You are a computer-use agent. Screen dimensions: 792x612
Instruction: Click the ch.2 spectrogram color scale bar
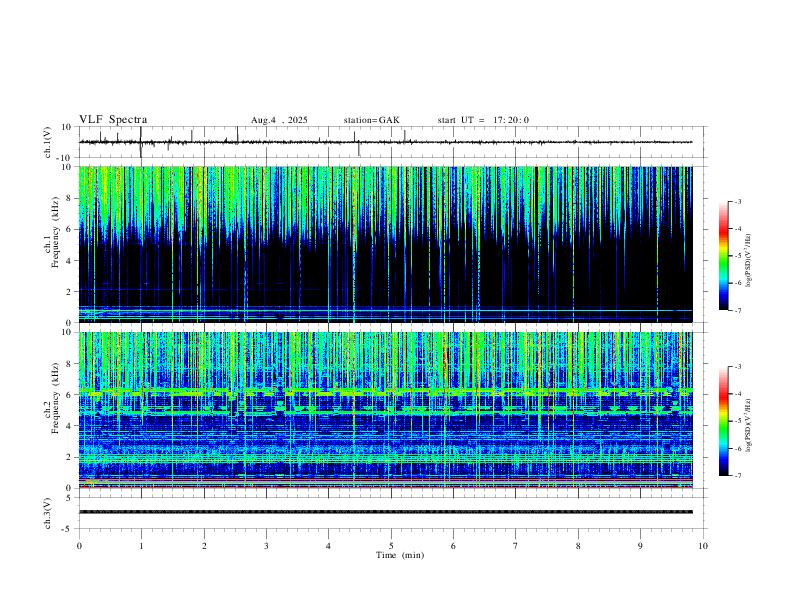tap(723, 421)
